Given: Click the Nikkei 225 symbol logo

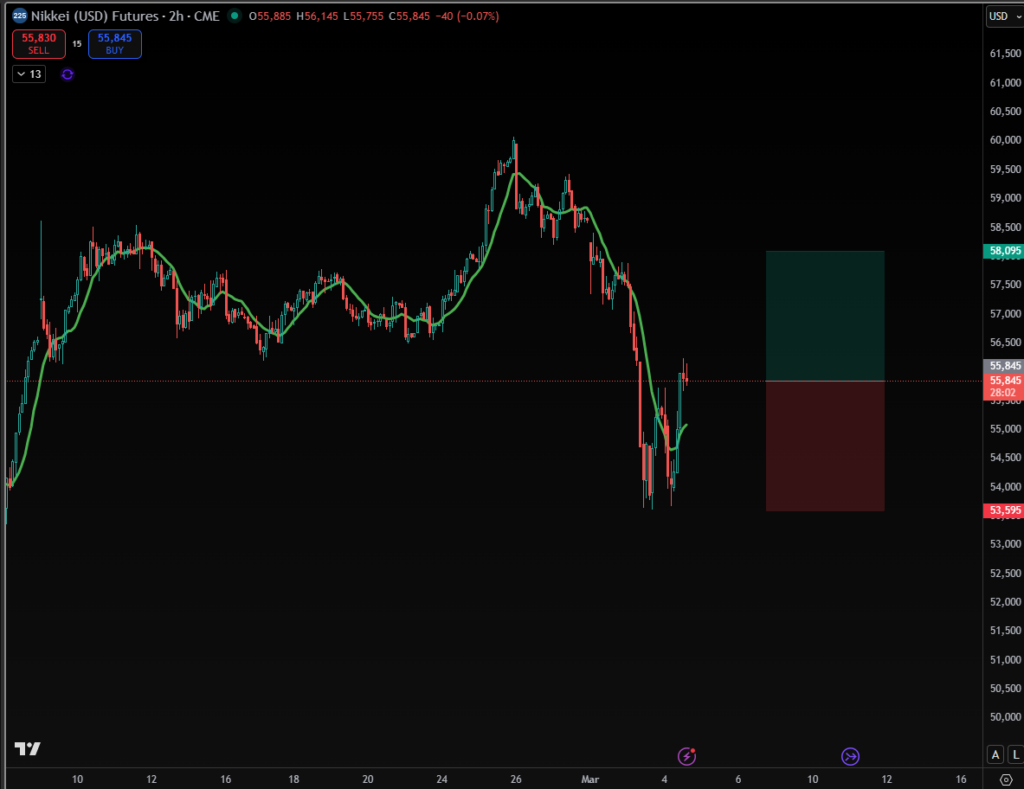Looking at the screenshot, I should [x=19, y=16].
